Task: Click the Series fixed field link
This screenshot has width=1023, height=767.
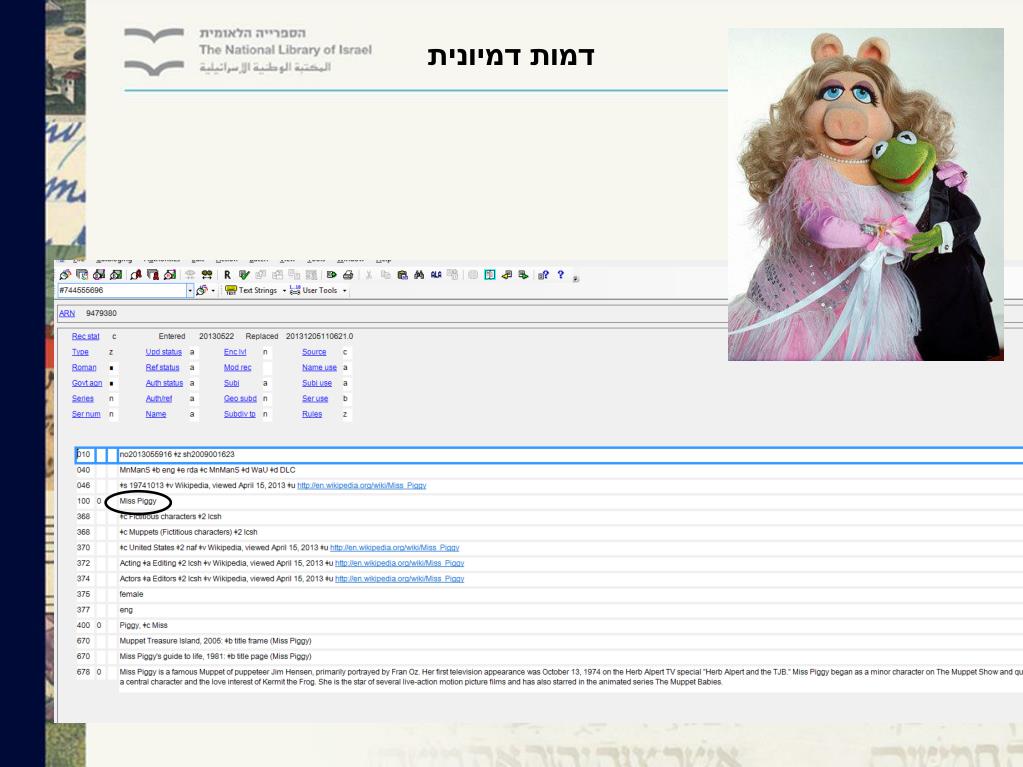Action: click(82, 399)
